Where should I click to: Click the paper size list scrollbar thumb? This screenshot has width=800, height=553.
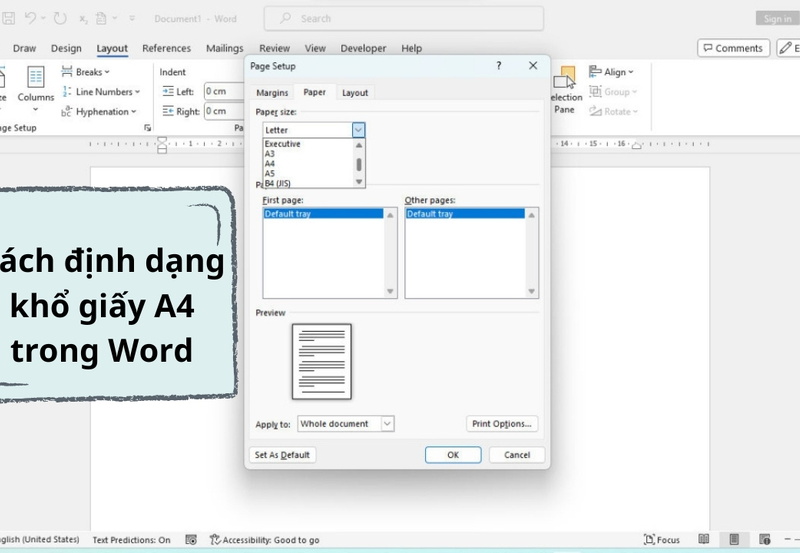[x=359, y=164]
